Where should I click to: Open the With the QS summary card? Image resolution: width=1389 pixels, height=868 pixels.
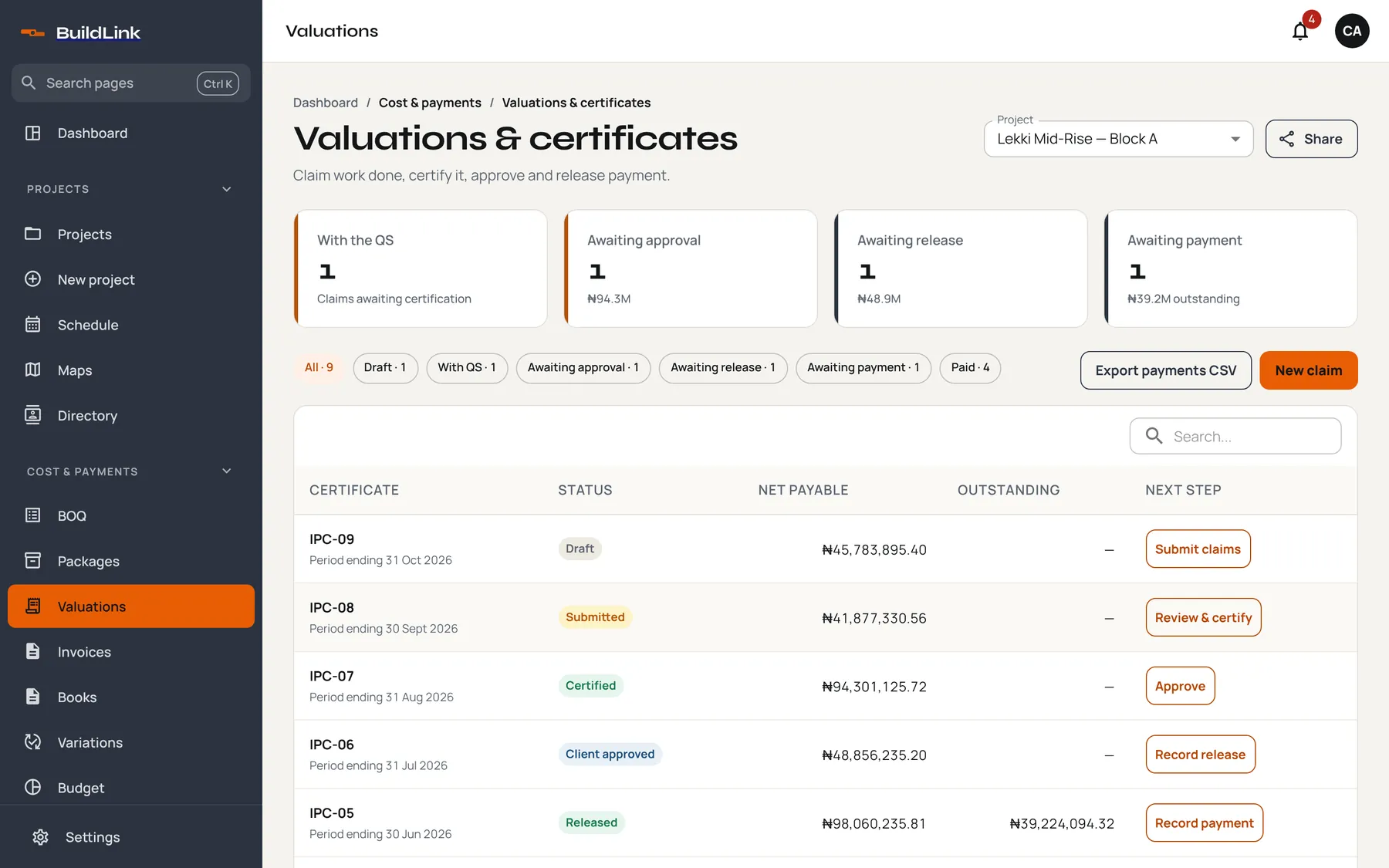pos(421,269)
